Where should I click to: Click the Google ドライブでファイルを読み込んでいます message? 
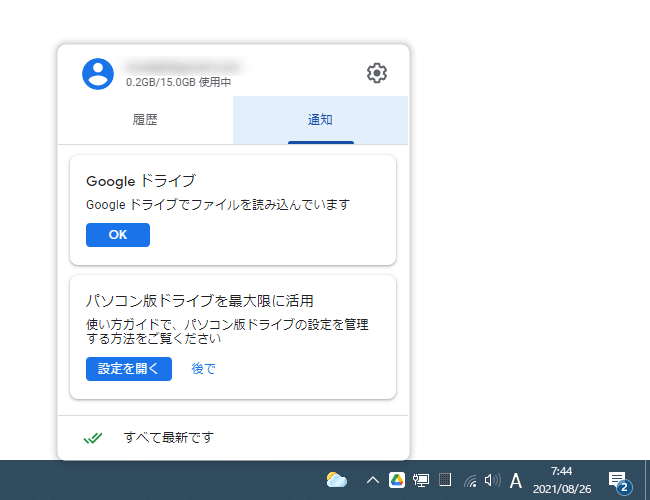218,204
